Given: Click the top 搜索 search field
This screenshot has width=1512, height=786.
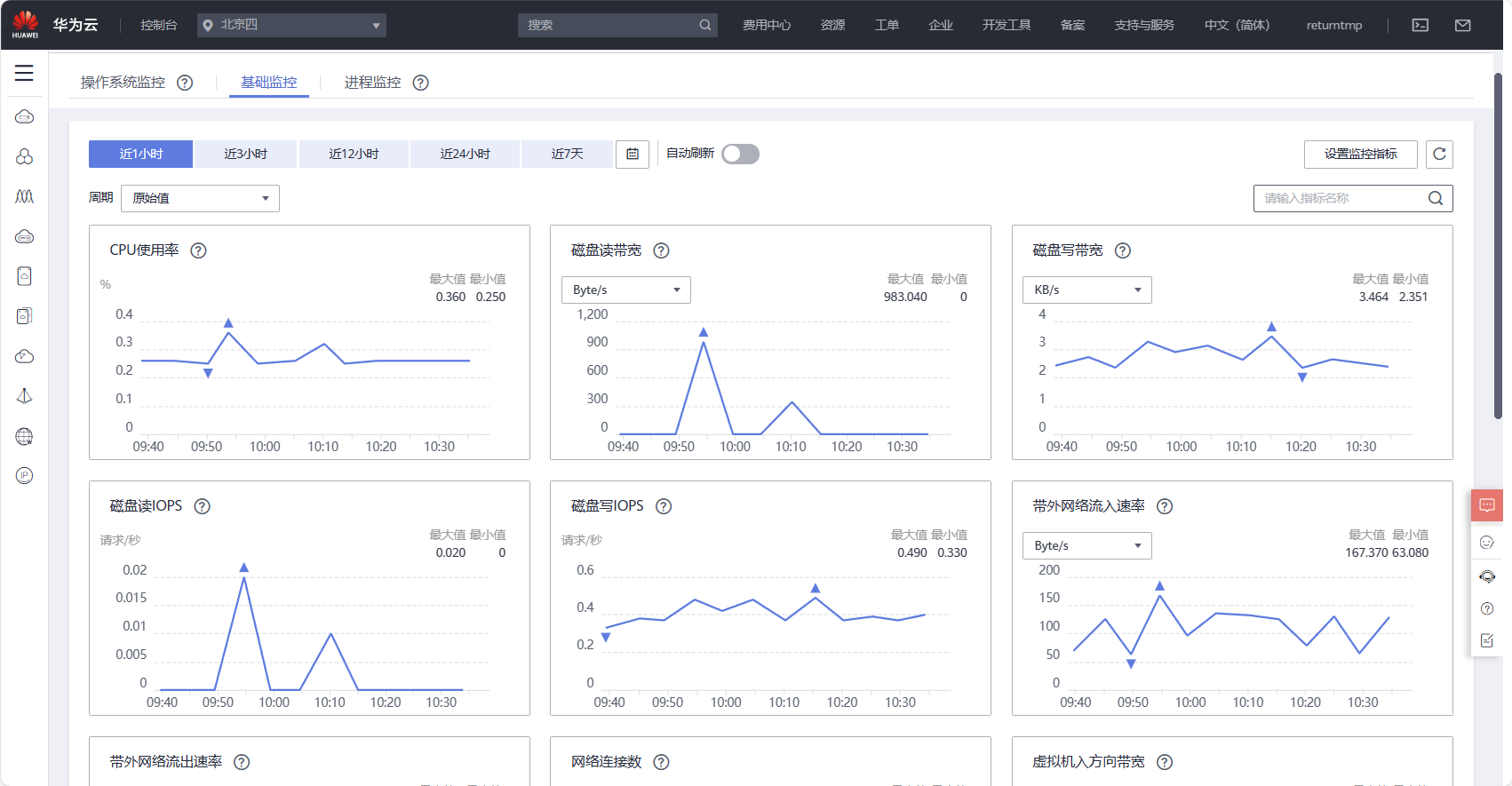Looking at the screenshot, I should tap(617, 25).
